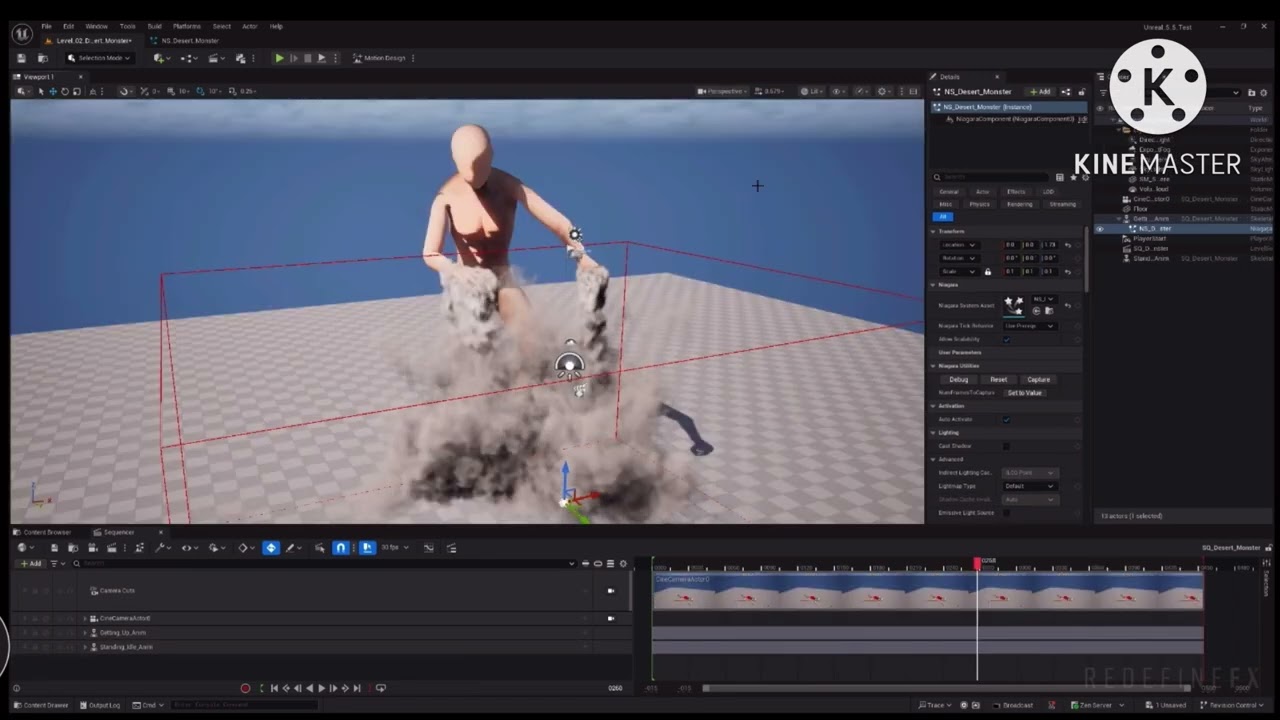Click the Eject play button in main toolbar
Screen dimensions: 1280x720
coord(321,58)
